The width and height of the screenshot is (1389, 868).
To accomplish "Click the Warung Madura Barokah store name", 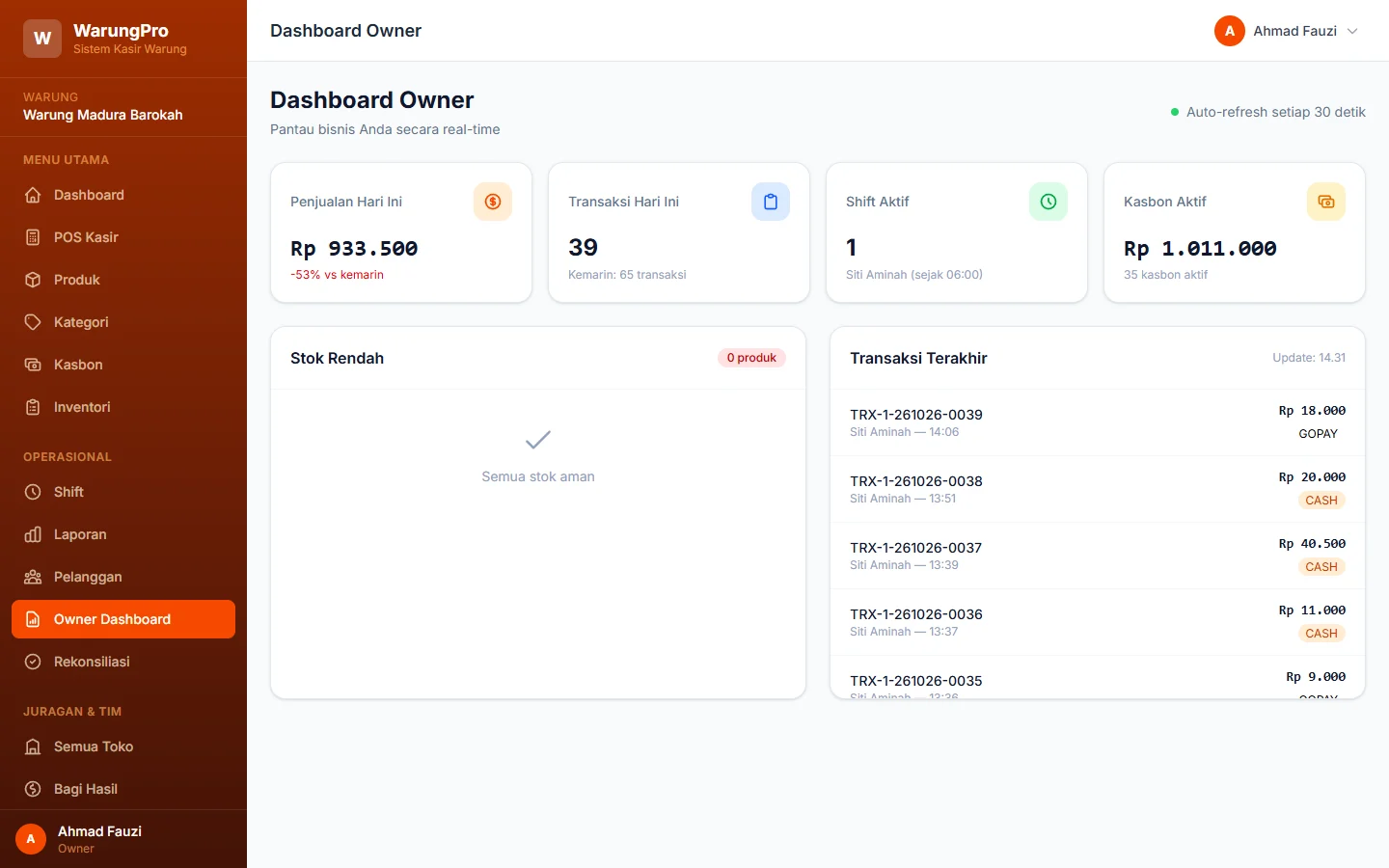I will pyautogui.click(x=103, y=115).
